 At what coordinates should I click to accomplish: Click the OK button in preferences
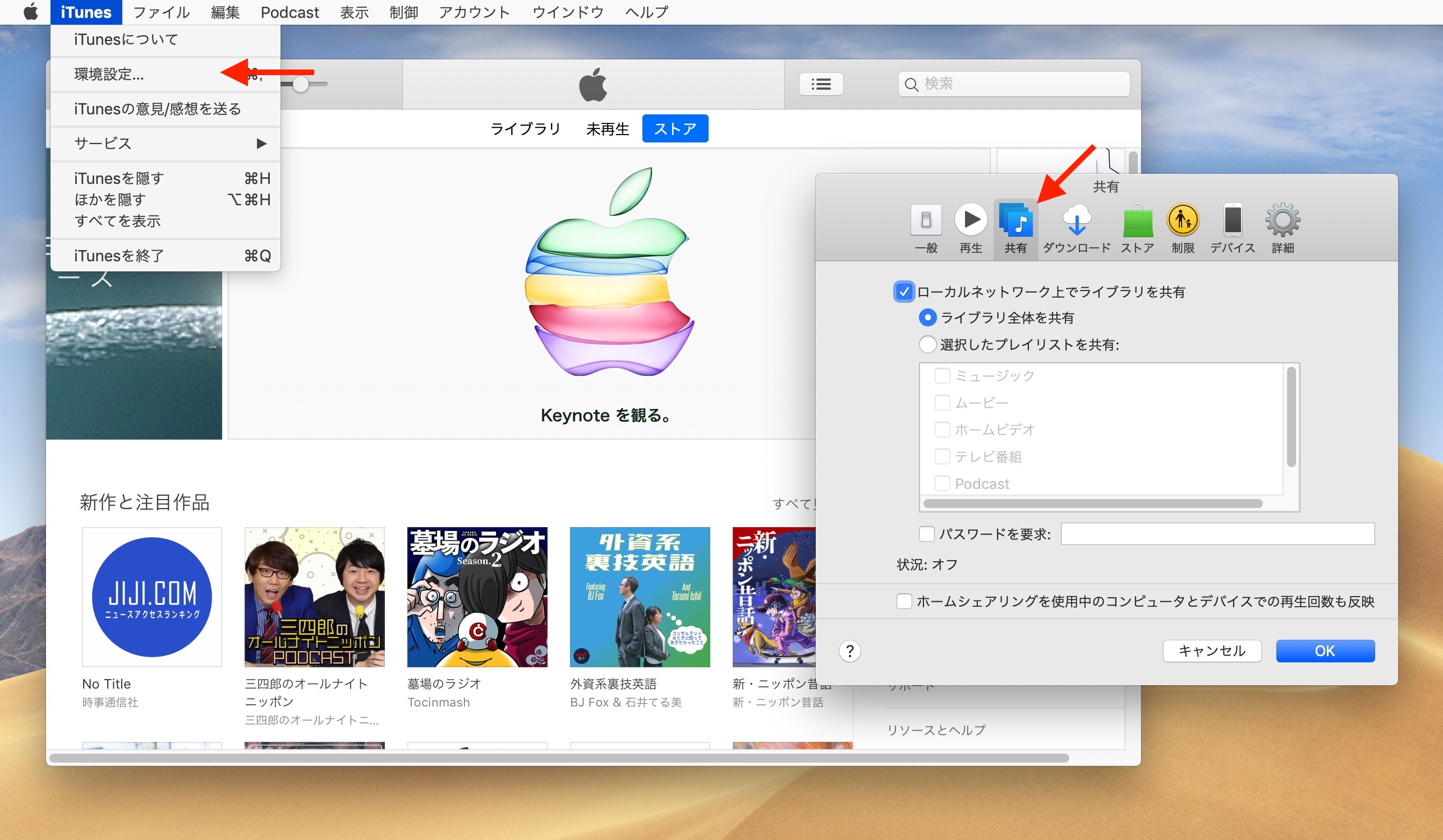(x=1325, y=650)
